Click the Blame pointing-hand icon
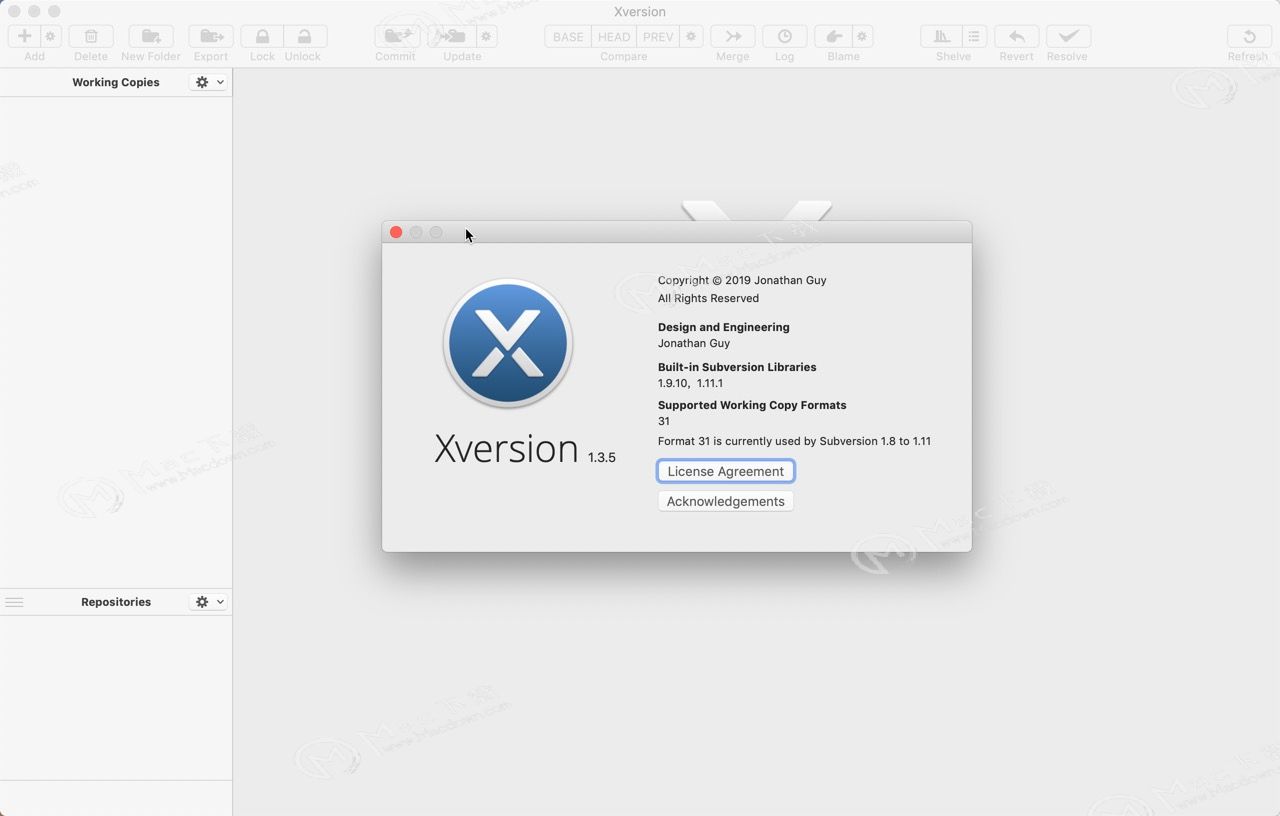The width and height of the screenshot is (1280, 816). click(833, 36)
